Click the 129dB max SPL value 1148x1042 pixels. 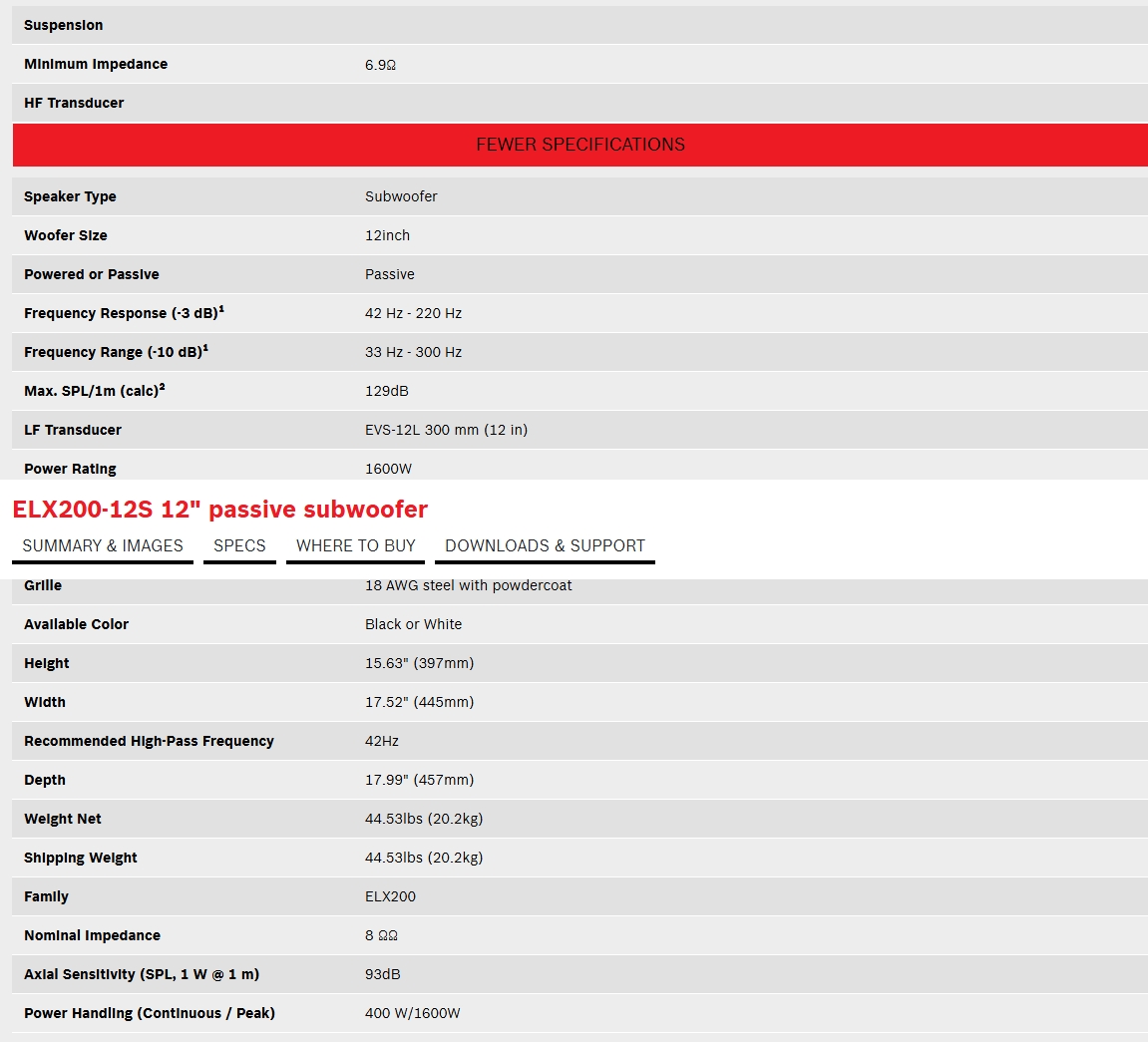(x=387, y=392)
